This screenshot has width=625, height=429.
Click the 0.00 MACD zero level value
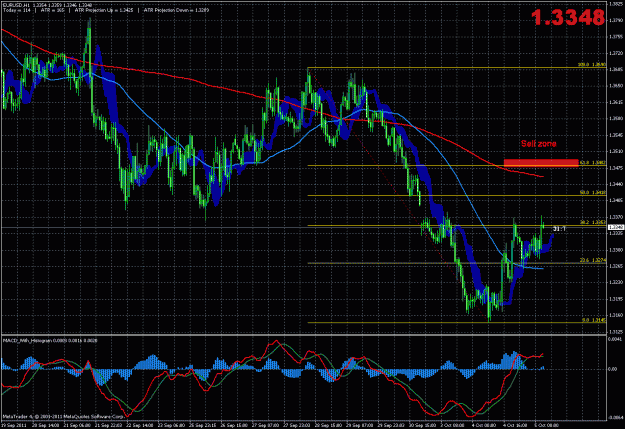(x=612, y=369)
